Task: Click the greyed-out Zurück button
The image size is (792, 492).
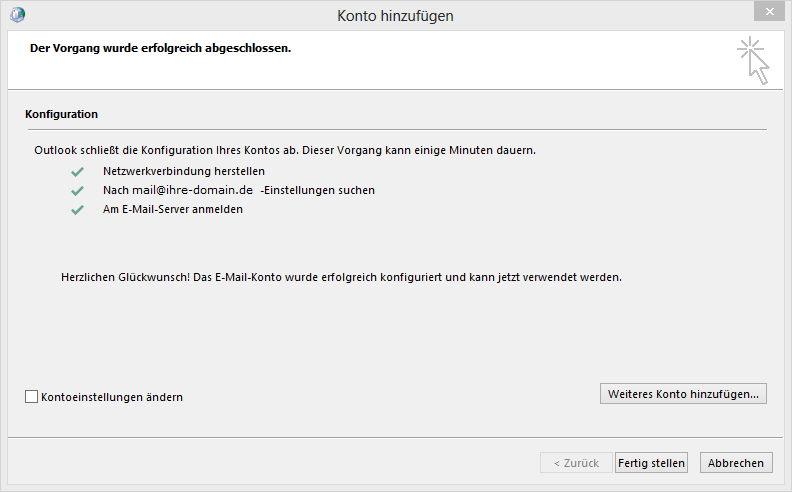Action: click(576, 463)
